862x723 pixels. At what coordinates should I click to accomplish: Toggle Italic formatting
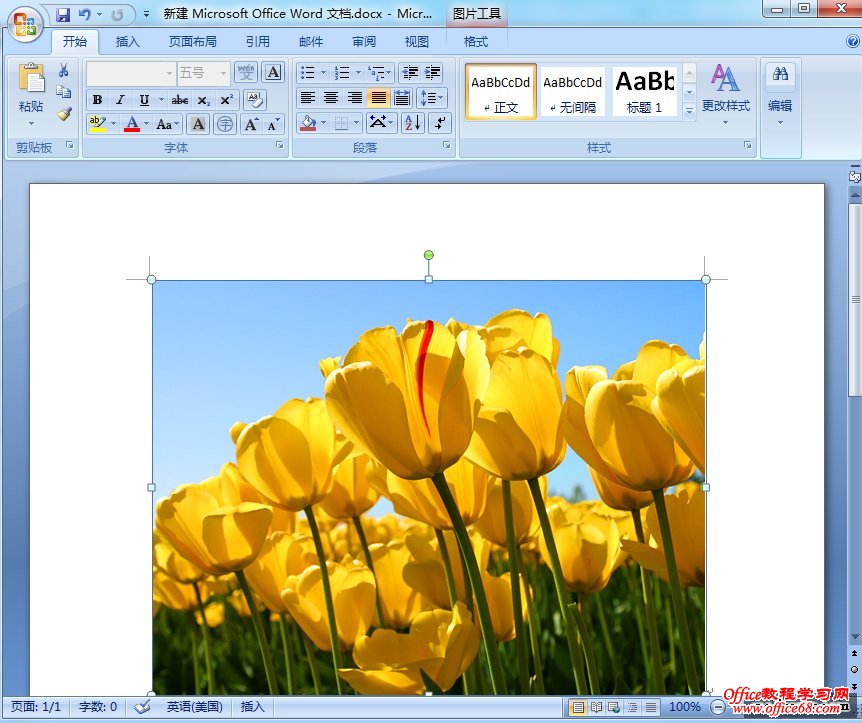(120, 100)
